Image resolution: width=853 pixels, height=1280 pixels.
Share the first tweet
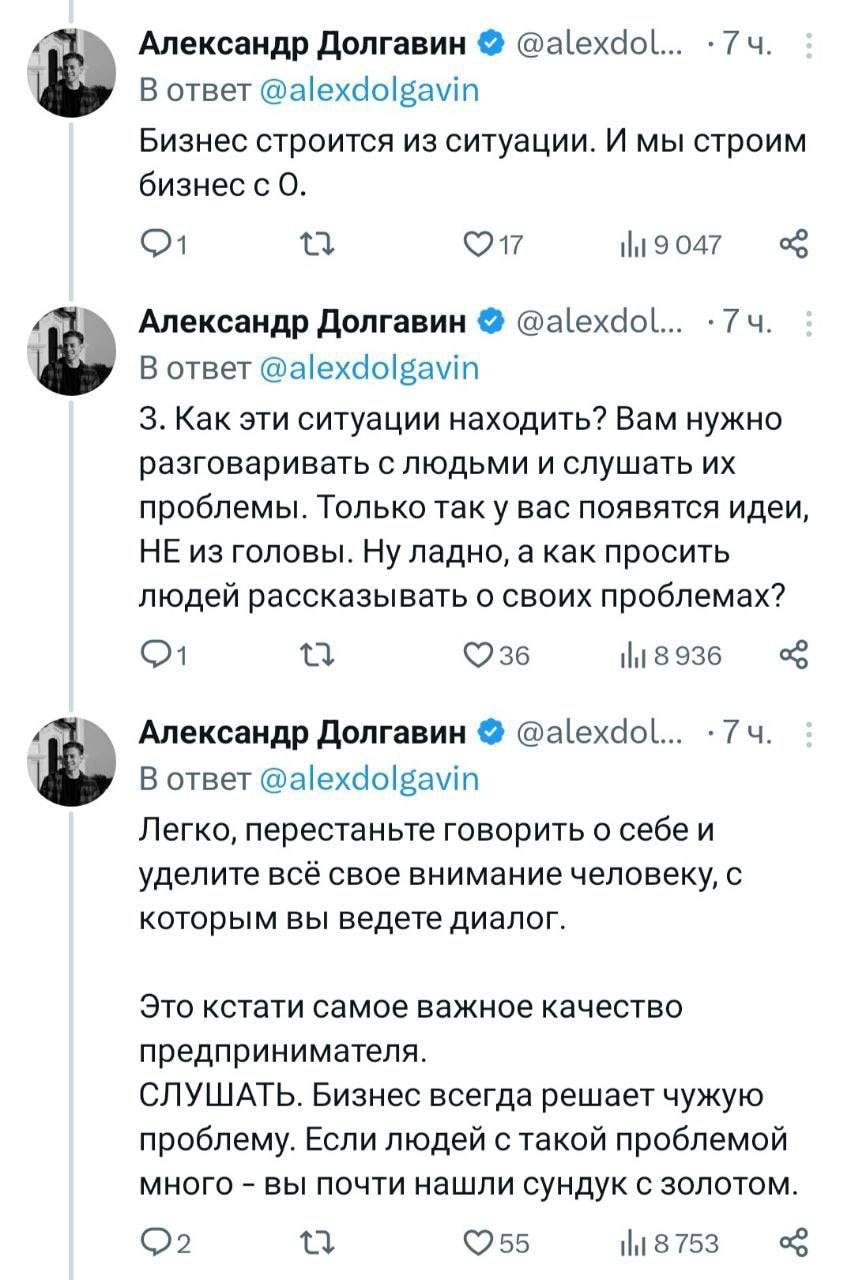pyautogui.click(x=792, y=244)
